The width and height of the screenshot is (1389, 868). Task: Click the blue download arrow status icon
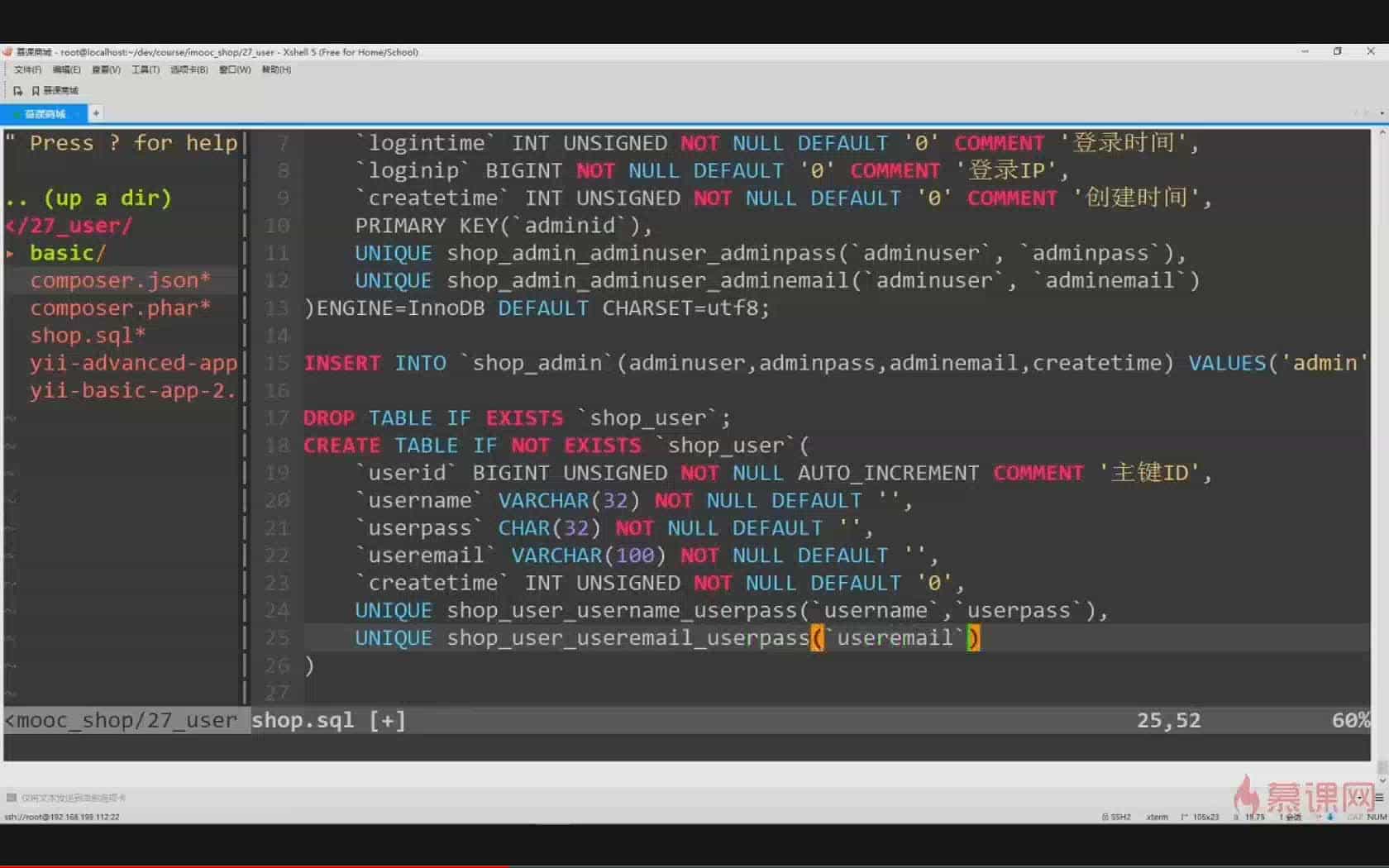point(1330,817)
